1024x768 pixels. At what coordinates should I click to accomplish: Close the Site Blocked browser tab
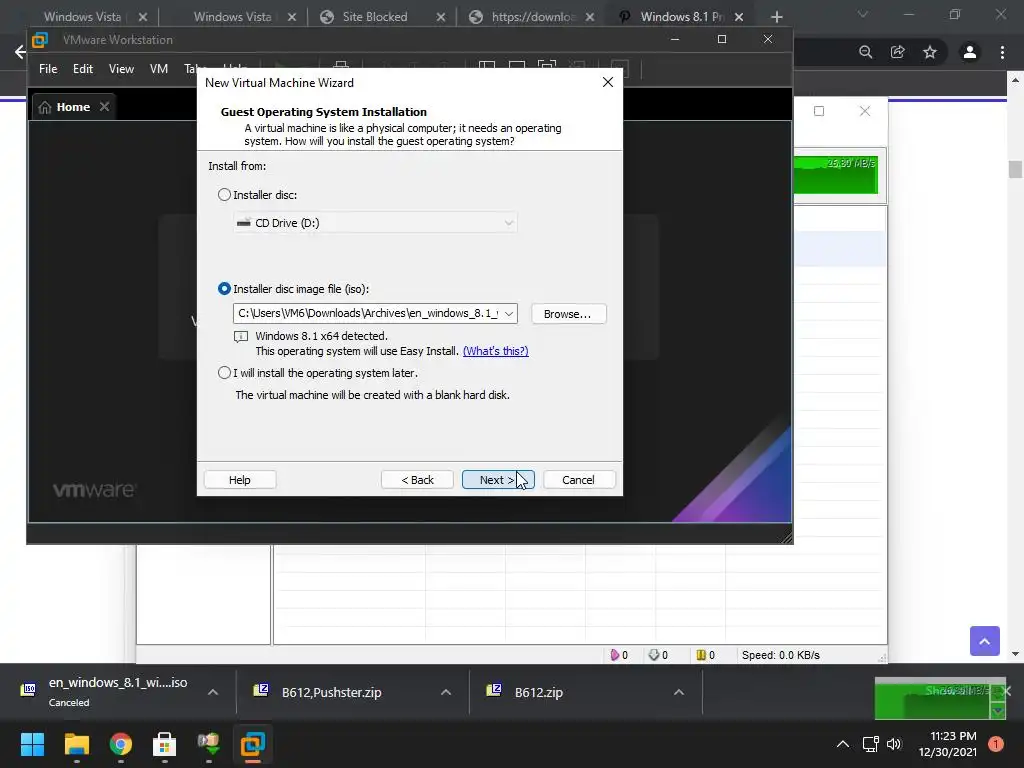pos(441,17)
